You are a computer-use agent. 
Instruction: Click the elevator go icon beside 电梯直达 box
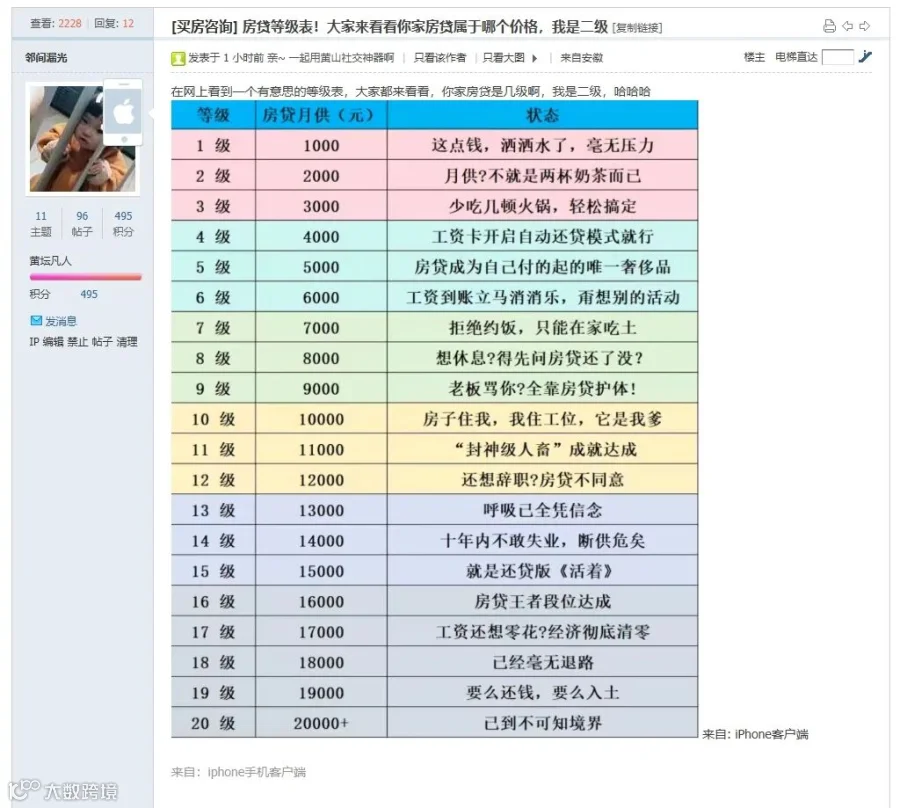tap(865, 56)
